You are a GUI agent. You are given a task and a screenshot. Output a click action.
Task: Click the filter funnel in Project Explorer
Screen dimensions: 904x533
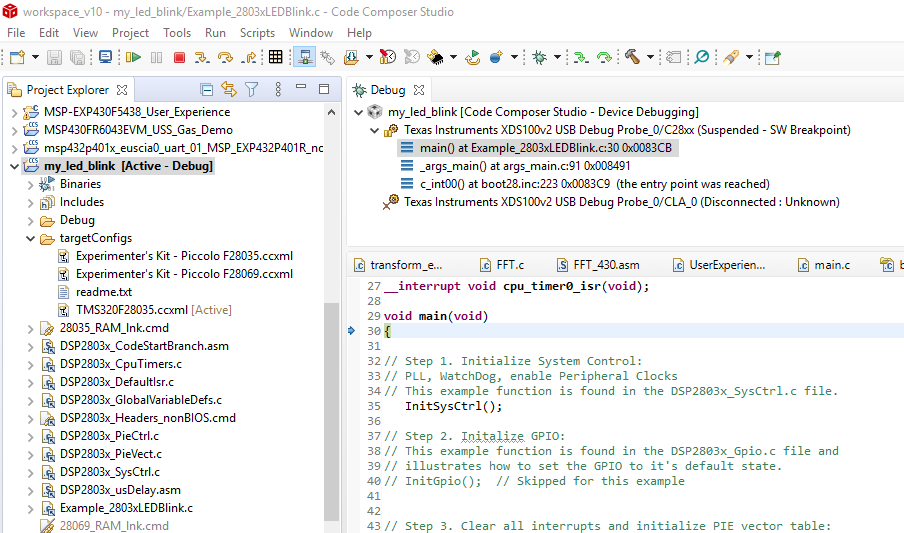[251, 89]
